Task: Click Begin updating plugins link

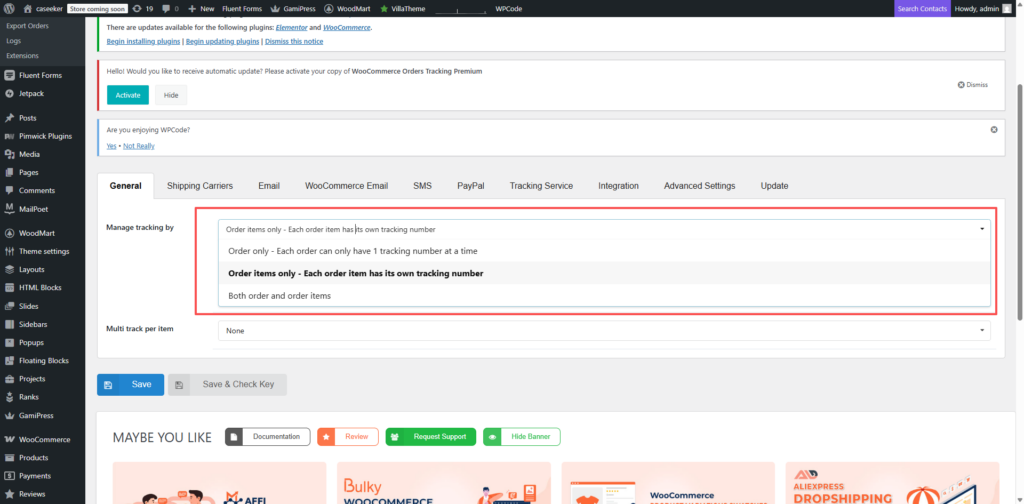Action: 223,41
